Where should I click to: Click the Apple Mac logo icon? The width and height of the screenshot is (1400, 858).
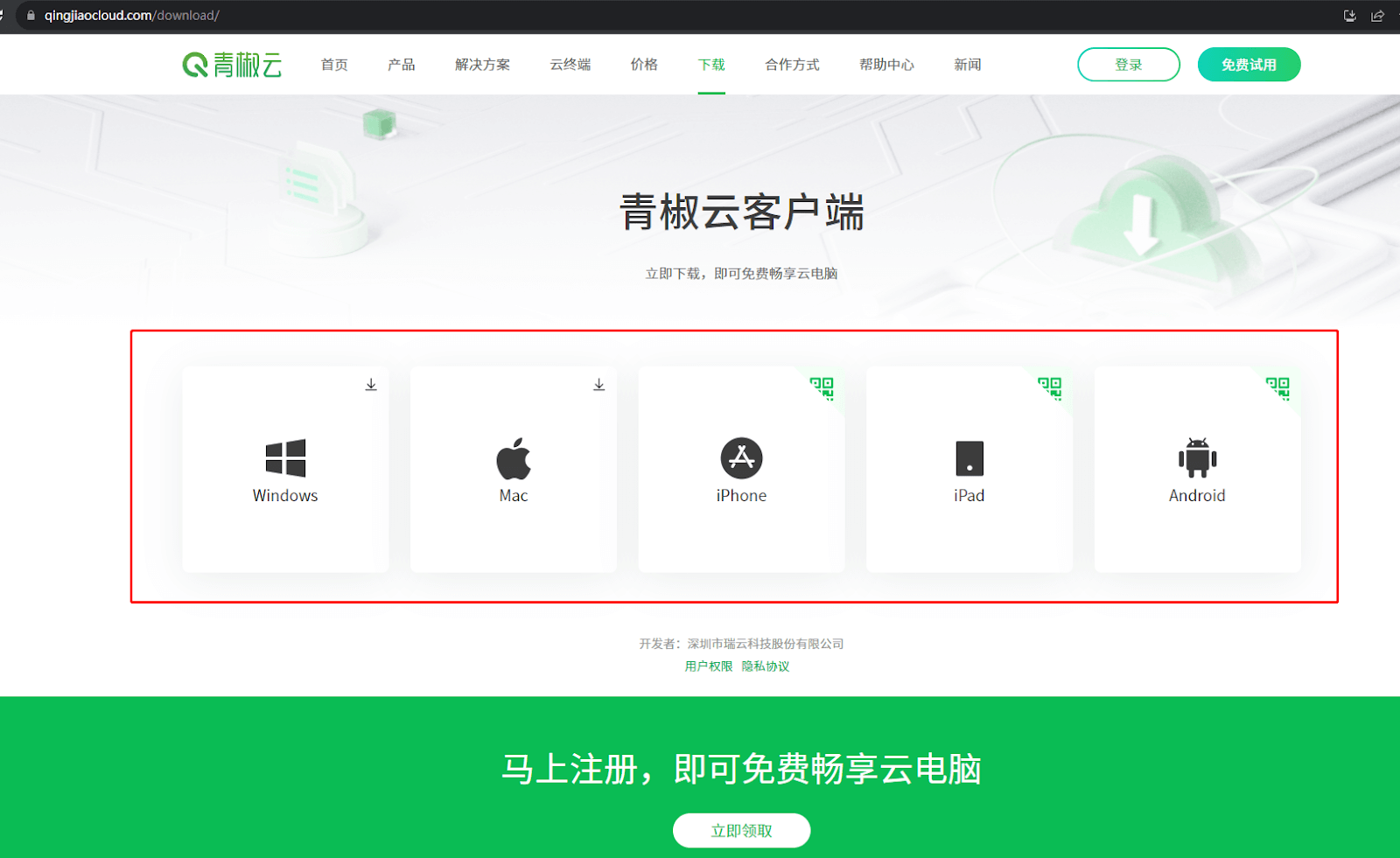click(514, 458)
